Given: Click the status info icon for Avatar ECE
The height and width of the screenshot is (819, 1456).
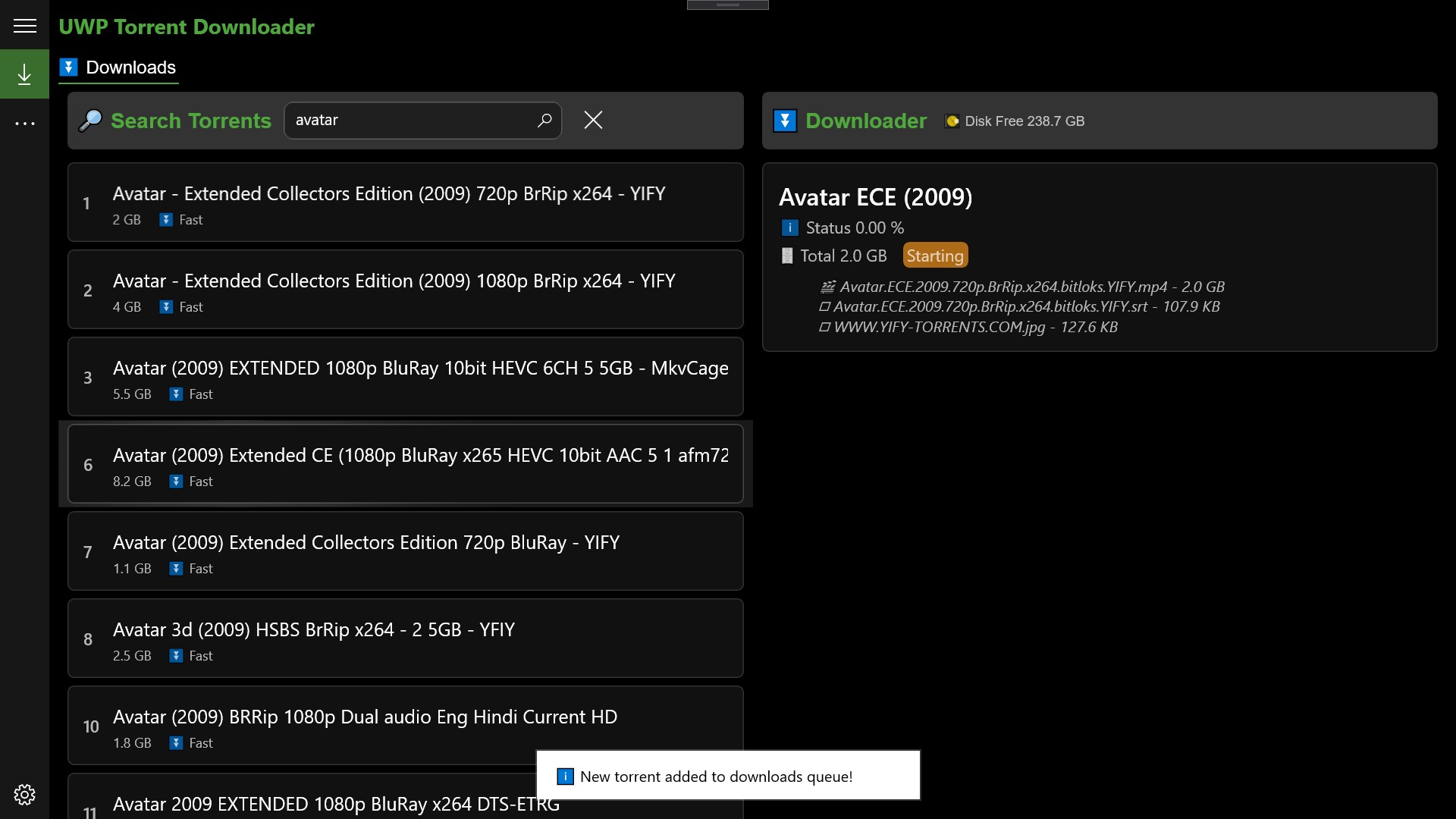Looking at the screenshot, I should pos(788,227).
